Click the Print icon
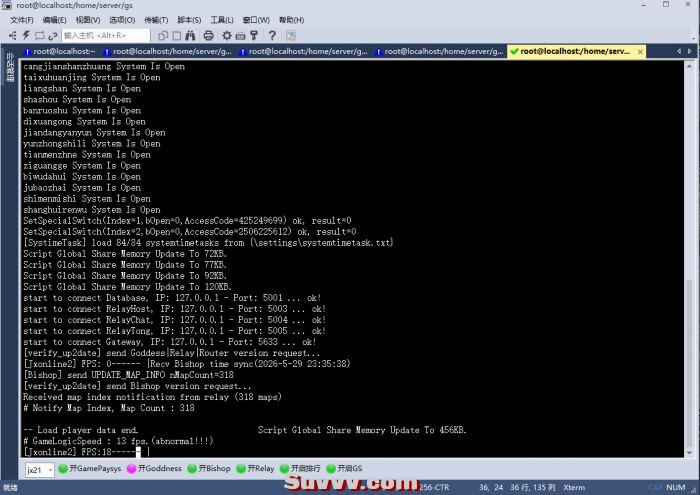 pyautogui.click(x=208, y=35)
